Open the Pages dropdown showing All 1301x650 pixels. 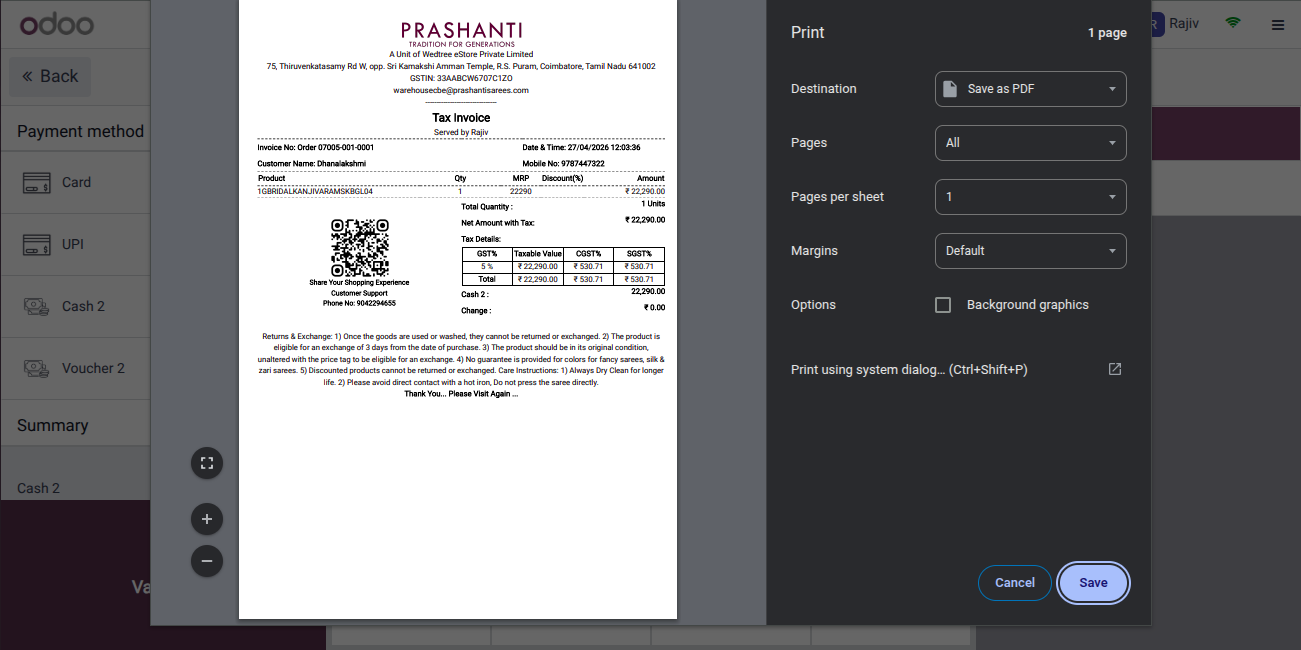click(1031, 143)
